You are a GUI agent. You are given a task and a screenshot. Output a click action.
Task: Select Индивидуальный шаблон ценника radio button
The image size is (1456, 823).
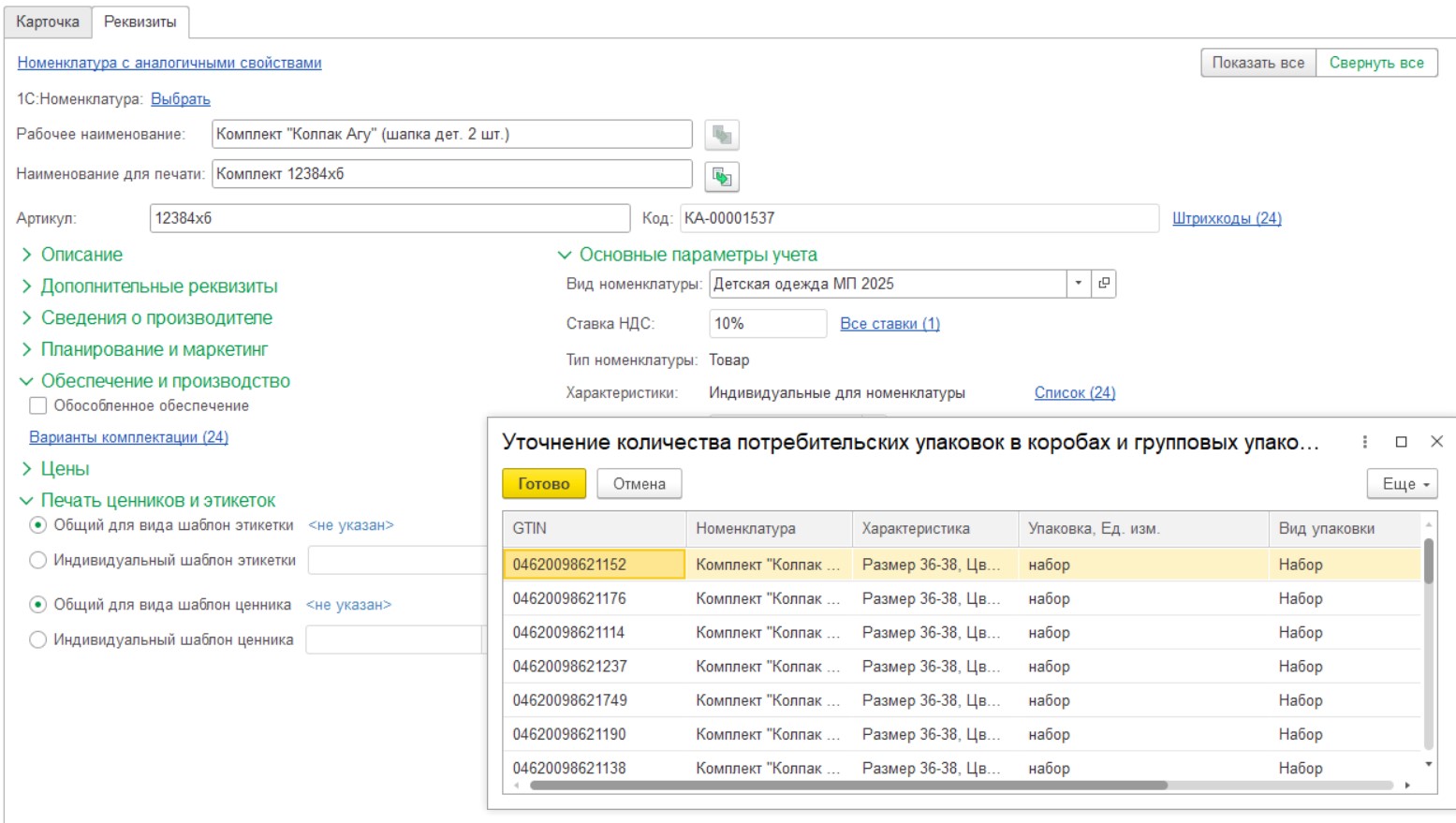coord(38,639)
